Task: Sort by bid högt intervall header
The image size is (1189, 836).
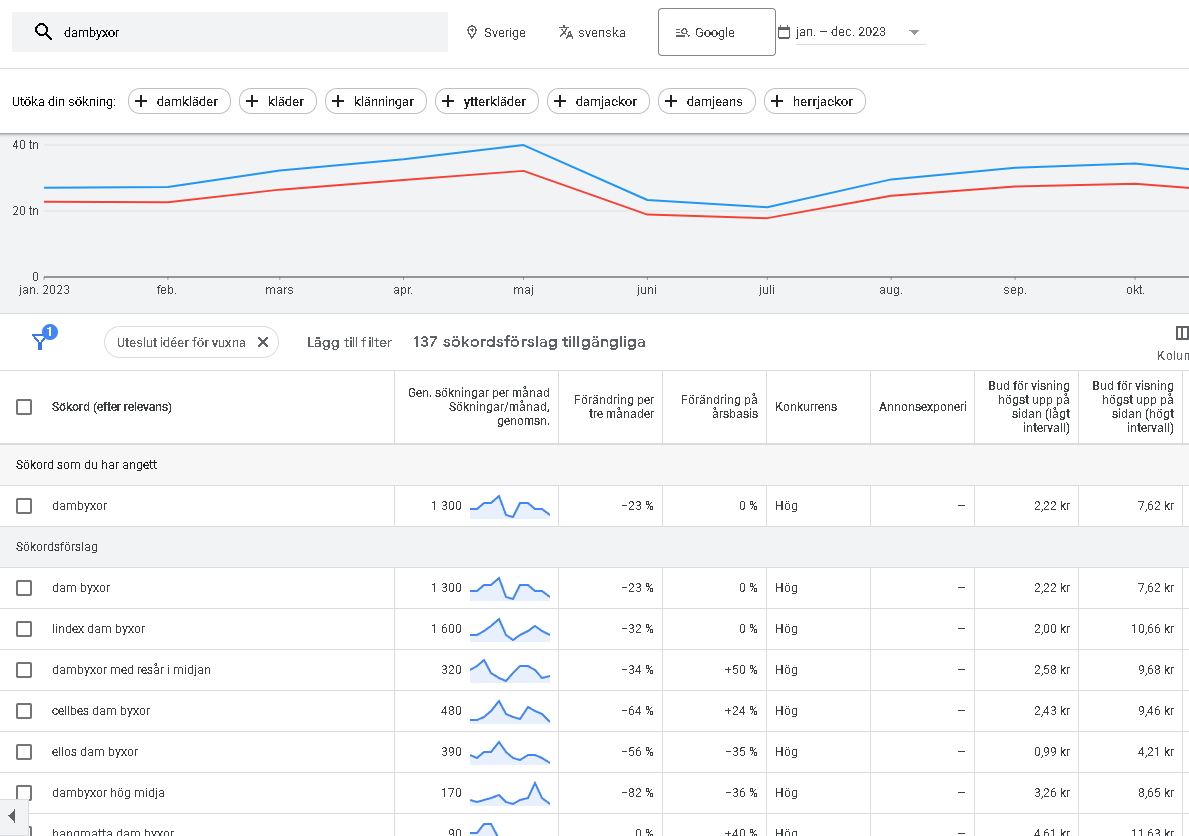Action: (1132, 407)
